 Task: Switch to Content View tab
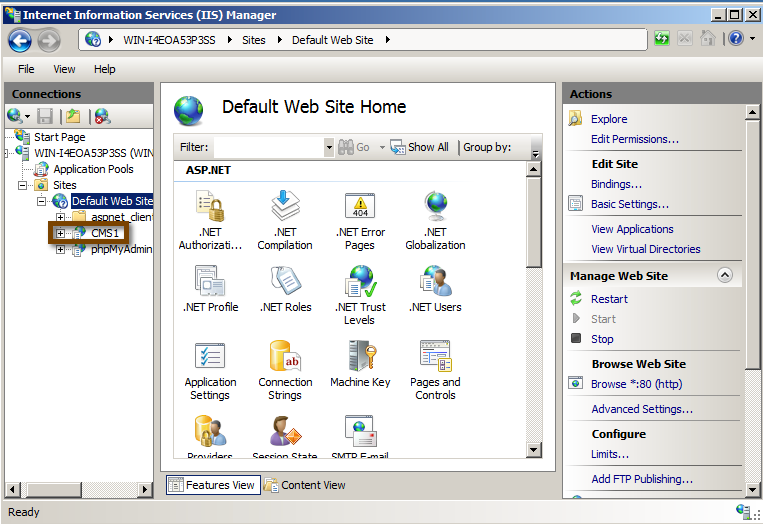click(x=305, y=485)
